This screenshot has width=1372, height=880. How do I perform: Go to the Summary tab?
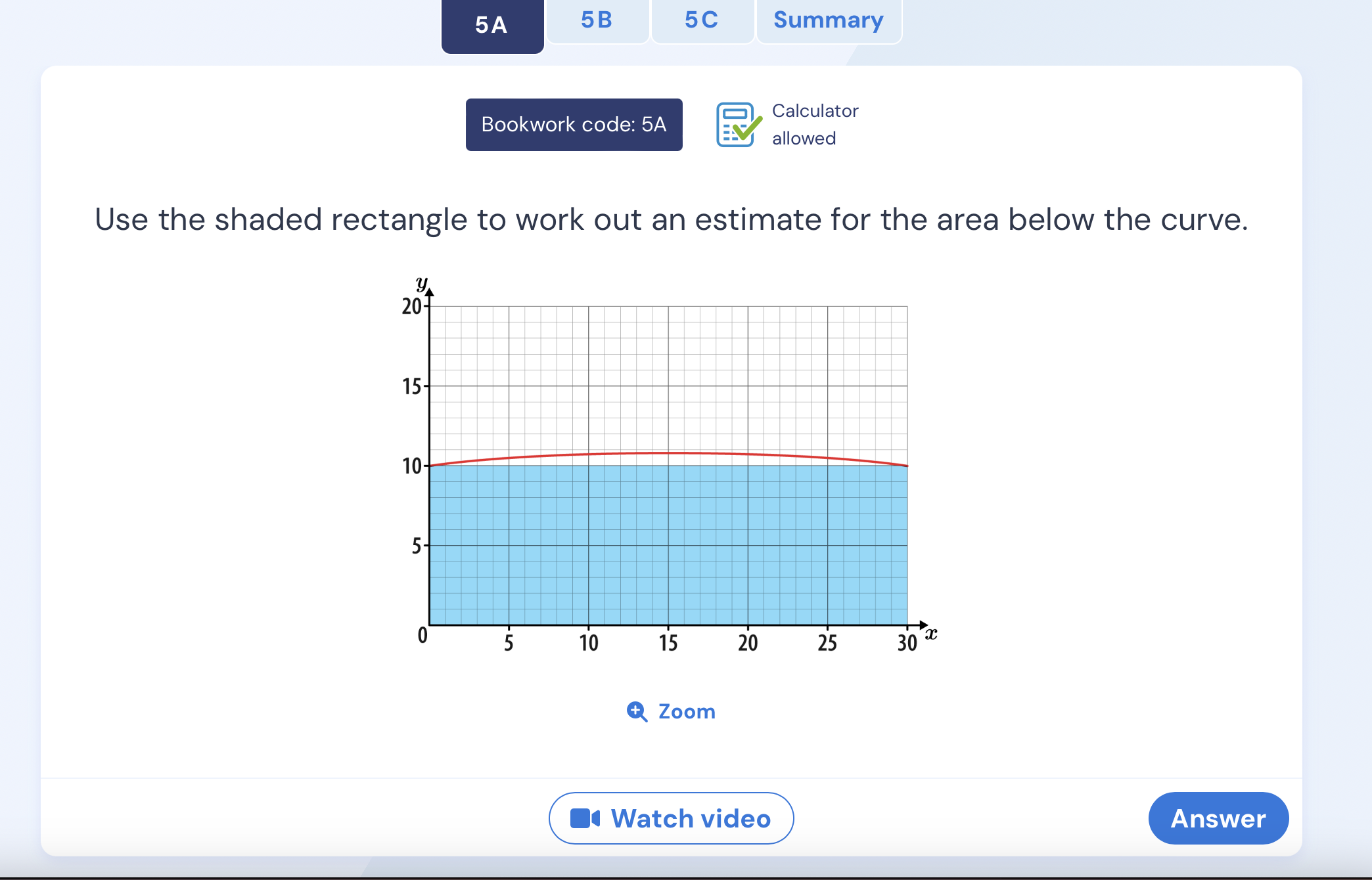[x=829, y=21]
